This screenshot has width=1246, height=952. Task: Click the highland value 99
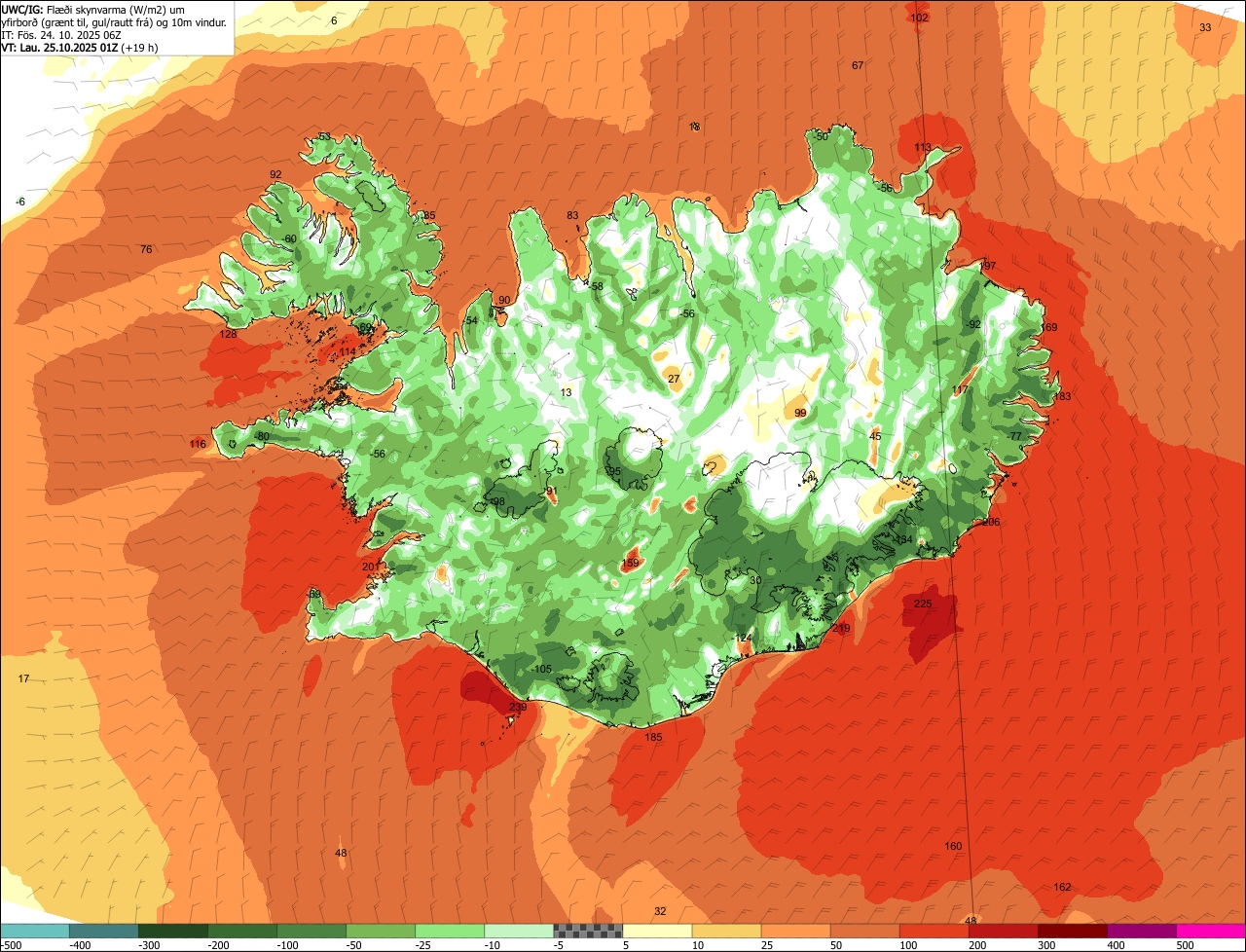click(x=800, y=413)
